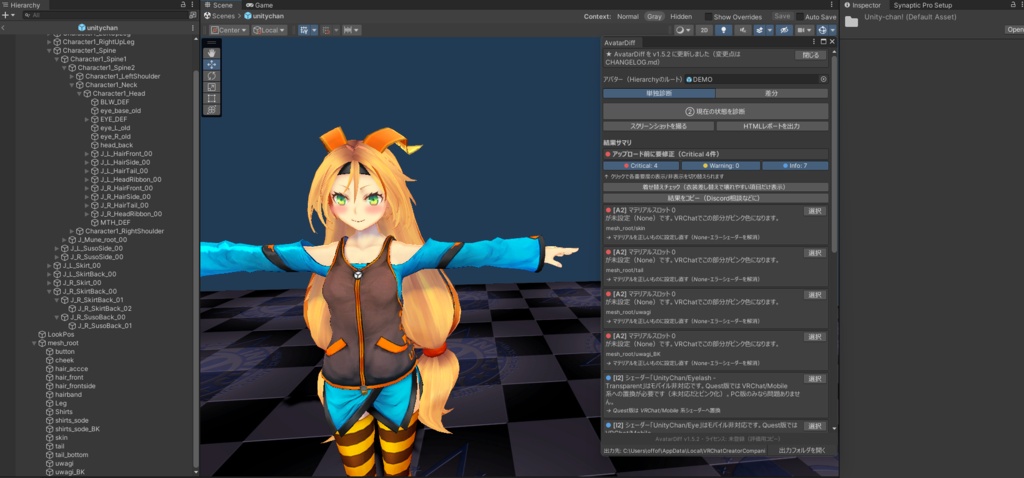1024x478 pixels.
Task: Select the Rotate tool
Action: pos(212,76)
